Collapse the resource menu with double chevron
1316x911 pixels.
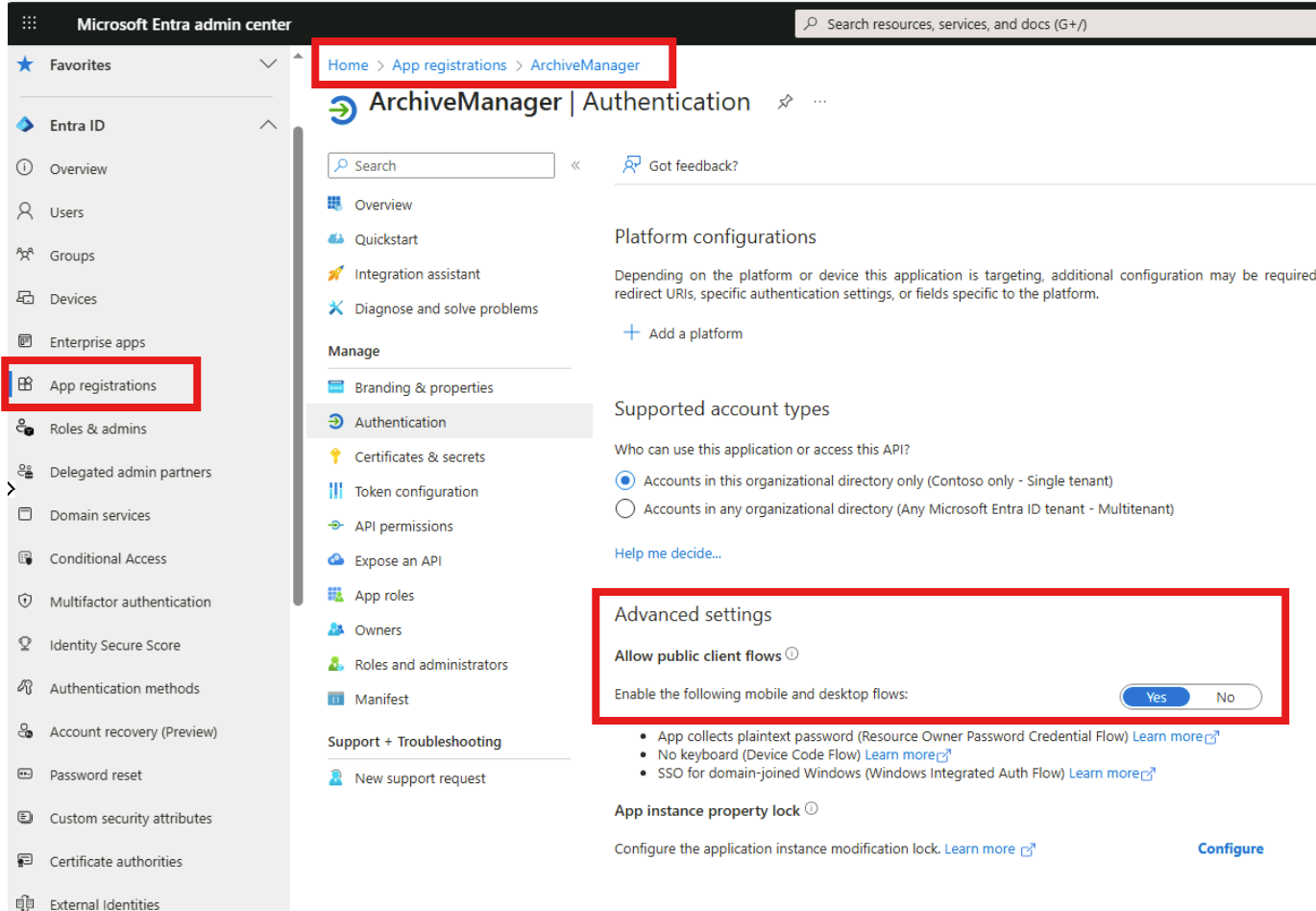575,165
